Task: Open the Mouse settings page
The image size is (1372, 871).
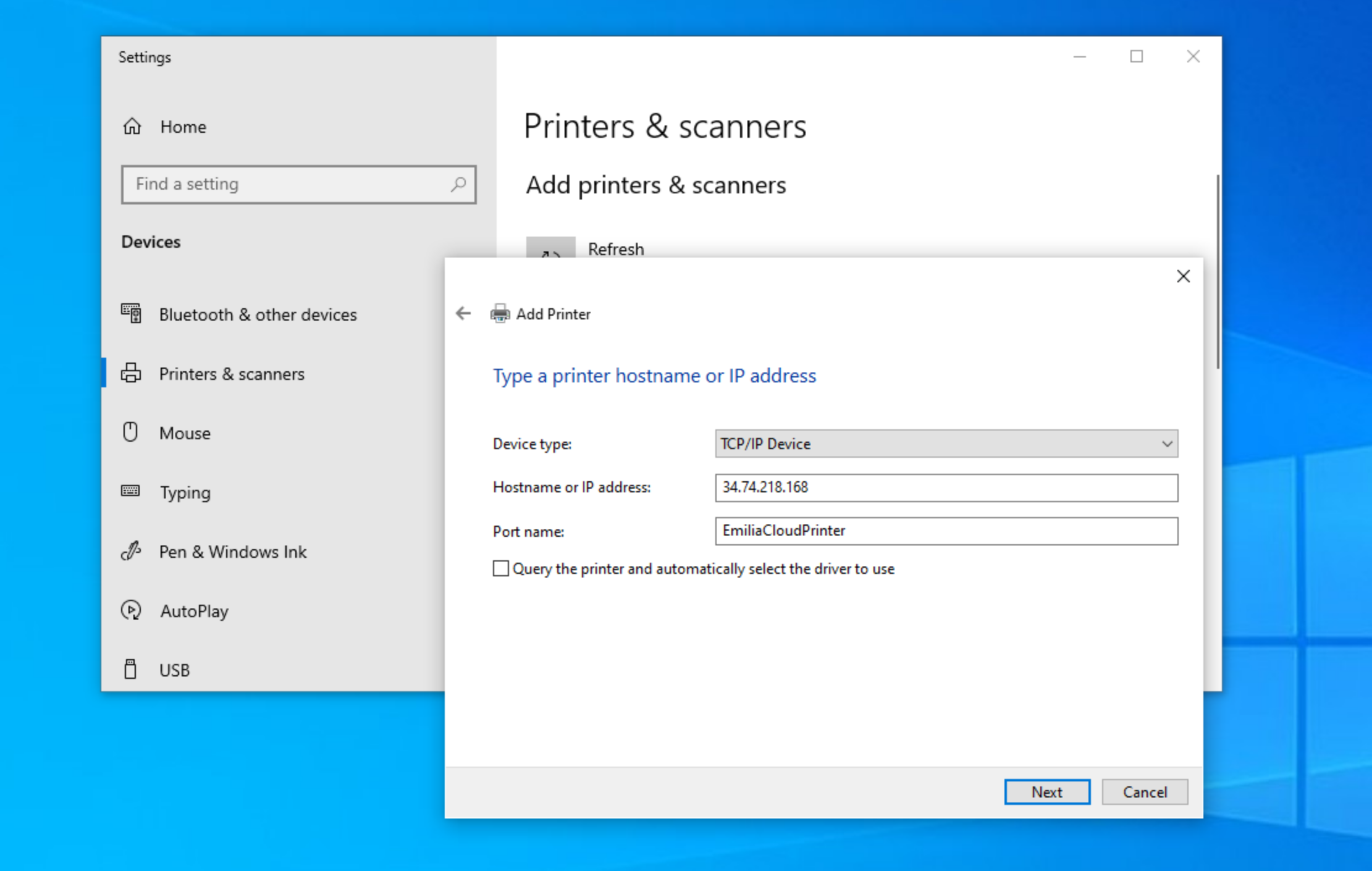Action: click(185, 433)
